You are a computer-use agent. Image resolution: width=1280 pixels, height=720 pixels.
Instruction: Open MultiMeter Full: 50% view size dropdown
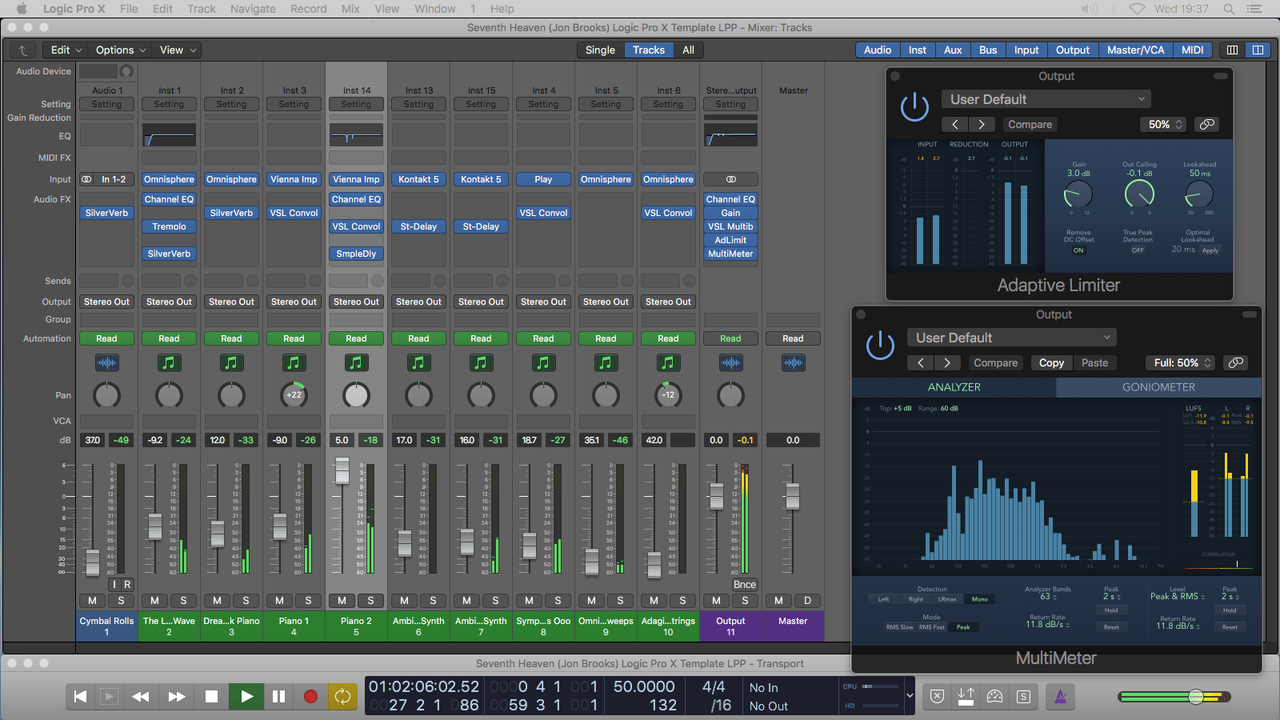(x=1180, y=363)
